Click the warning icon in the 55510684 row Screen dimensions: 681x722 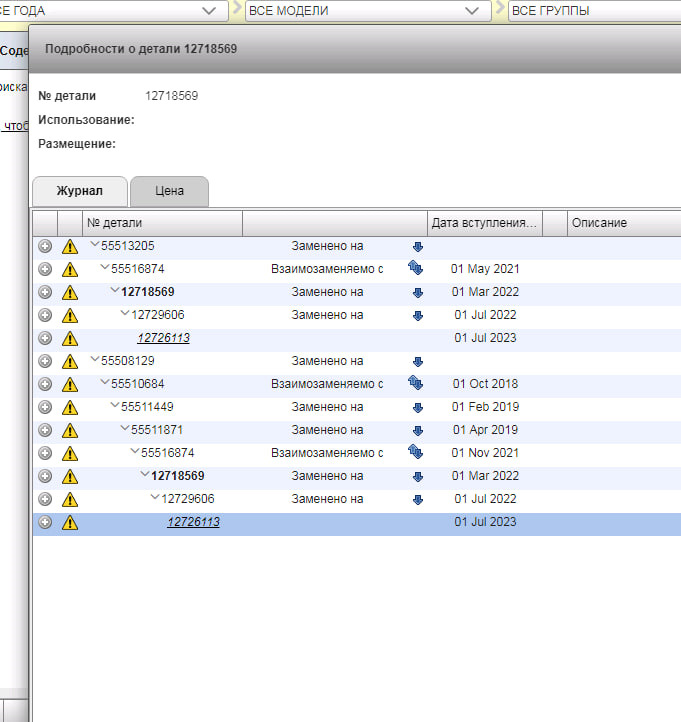coord(69,384)
